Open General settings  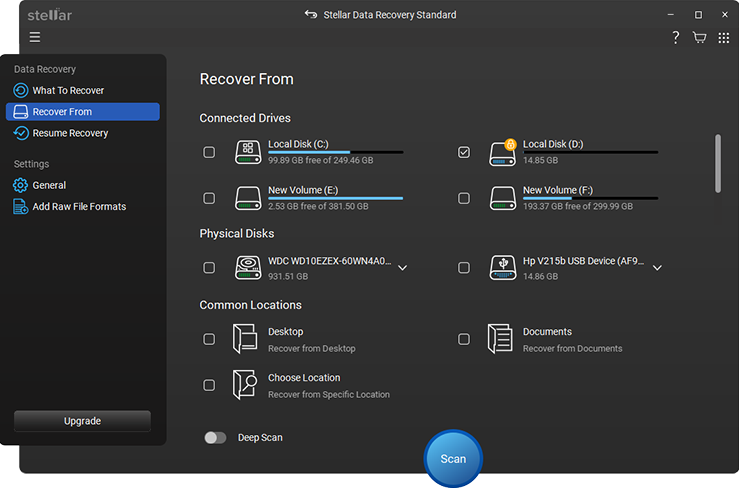tap(83, 185)
